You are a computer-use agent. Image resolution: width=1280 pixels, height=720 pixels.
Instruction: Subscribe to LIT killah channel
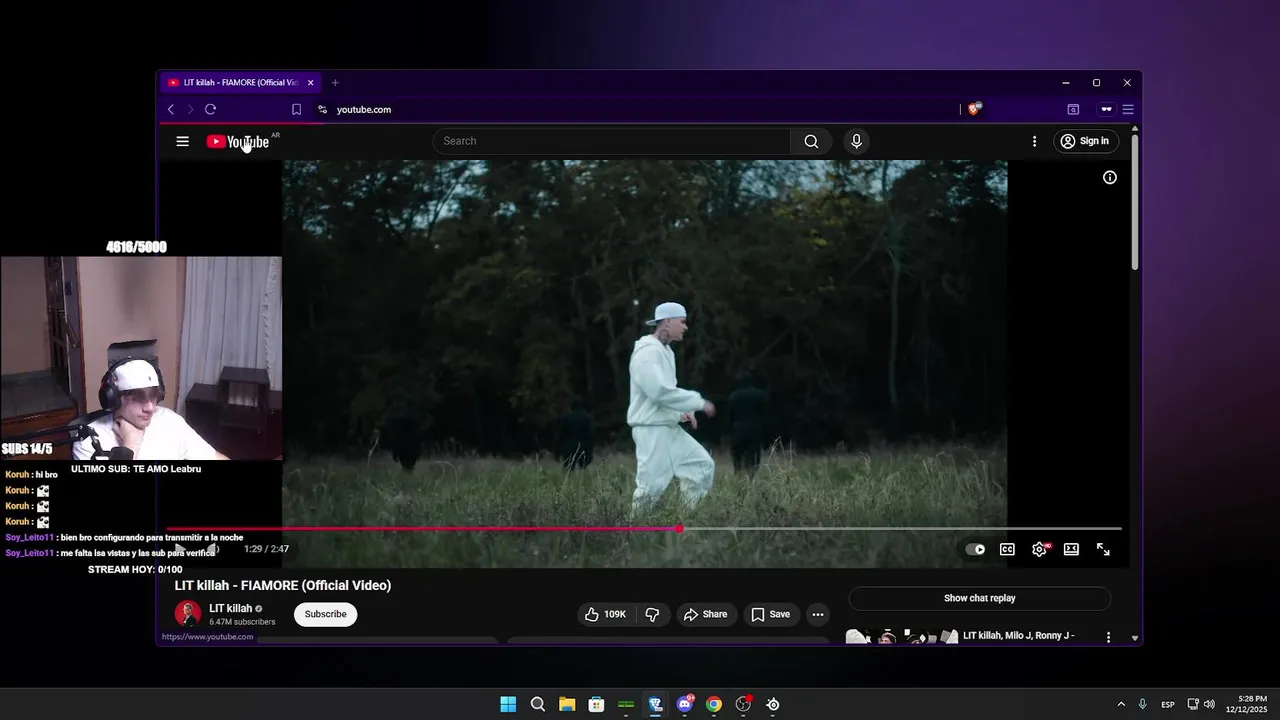[x=325, y=614]
